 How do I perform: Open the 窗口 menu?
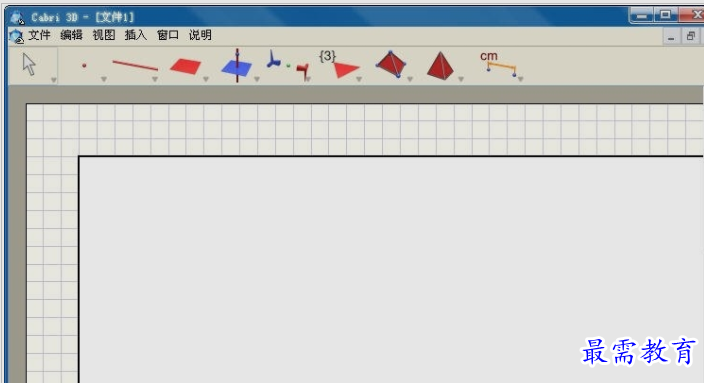[x=168, y=35]
